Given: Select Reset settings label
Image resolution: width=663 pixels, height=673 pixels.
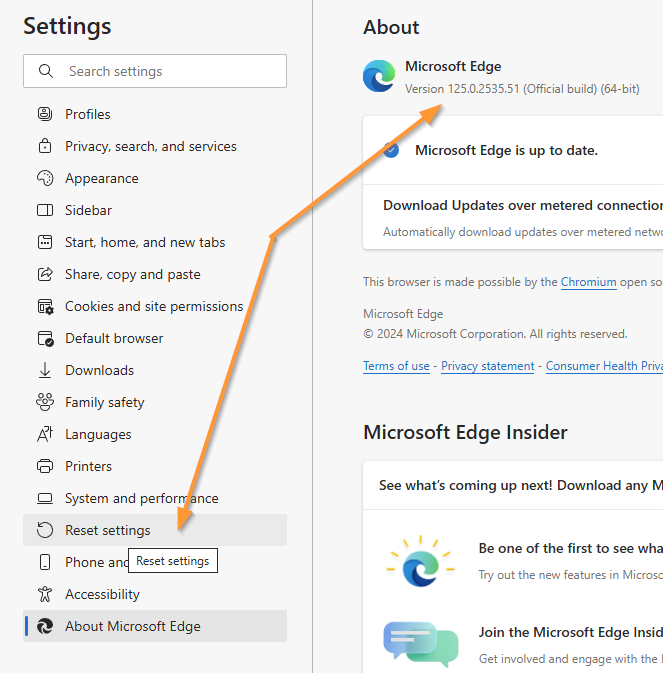Looking at the screenshot, I should (108, 530).
